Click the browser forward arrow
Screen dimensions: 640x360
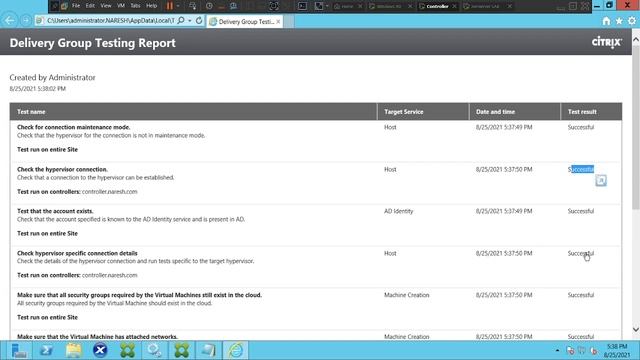(x=26, y=20)
